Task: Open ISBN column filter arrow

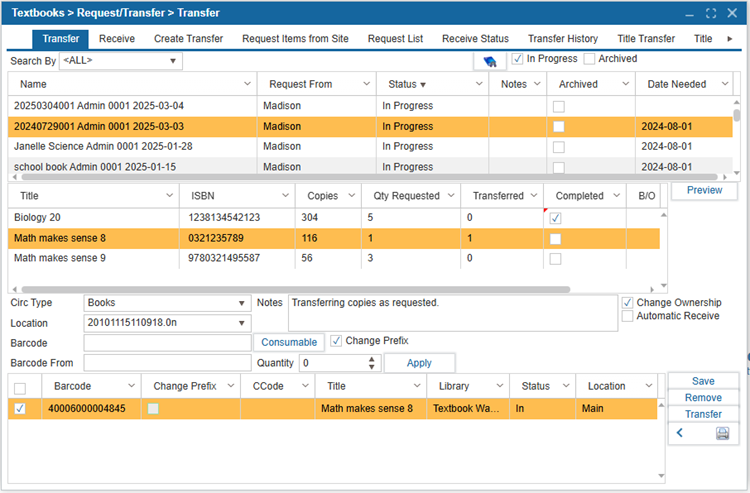Action: [285, 196]
